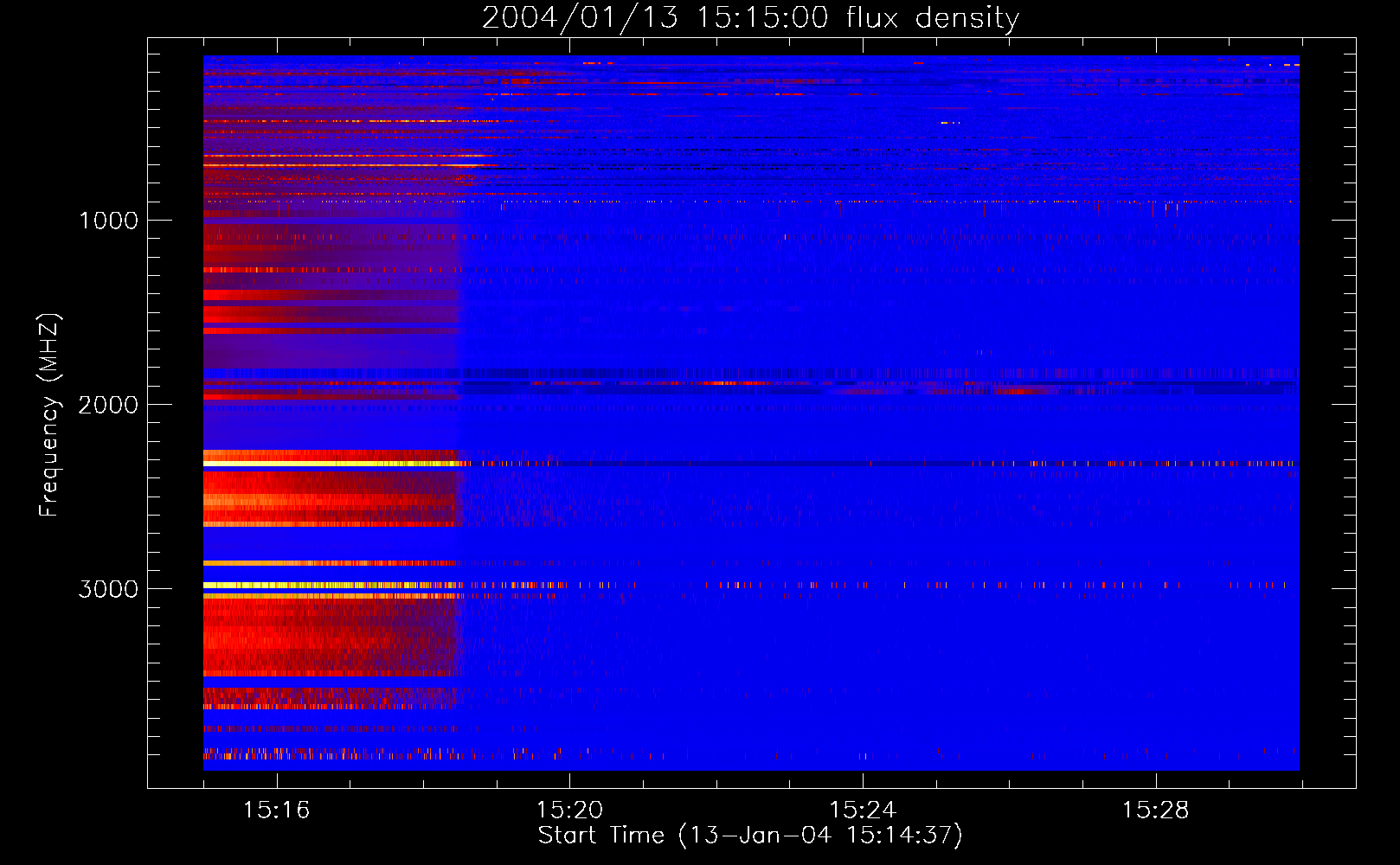Click the 1000 frequency tick label
The image size is (1400, 865).
click(109, 221)
